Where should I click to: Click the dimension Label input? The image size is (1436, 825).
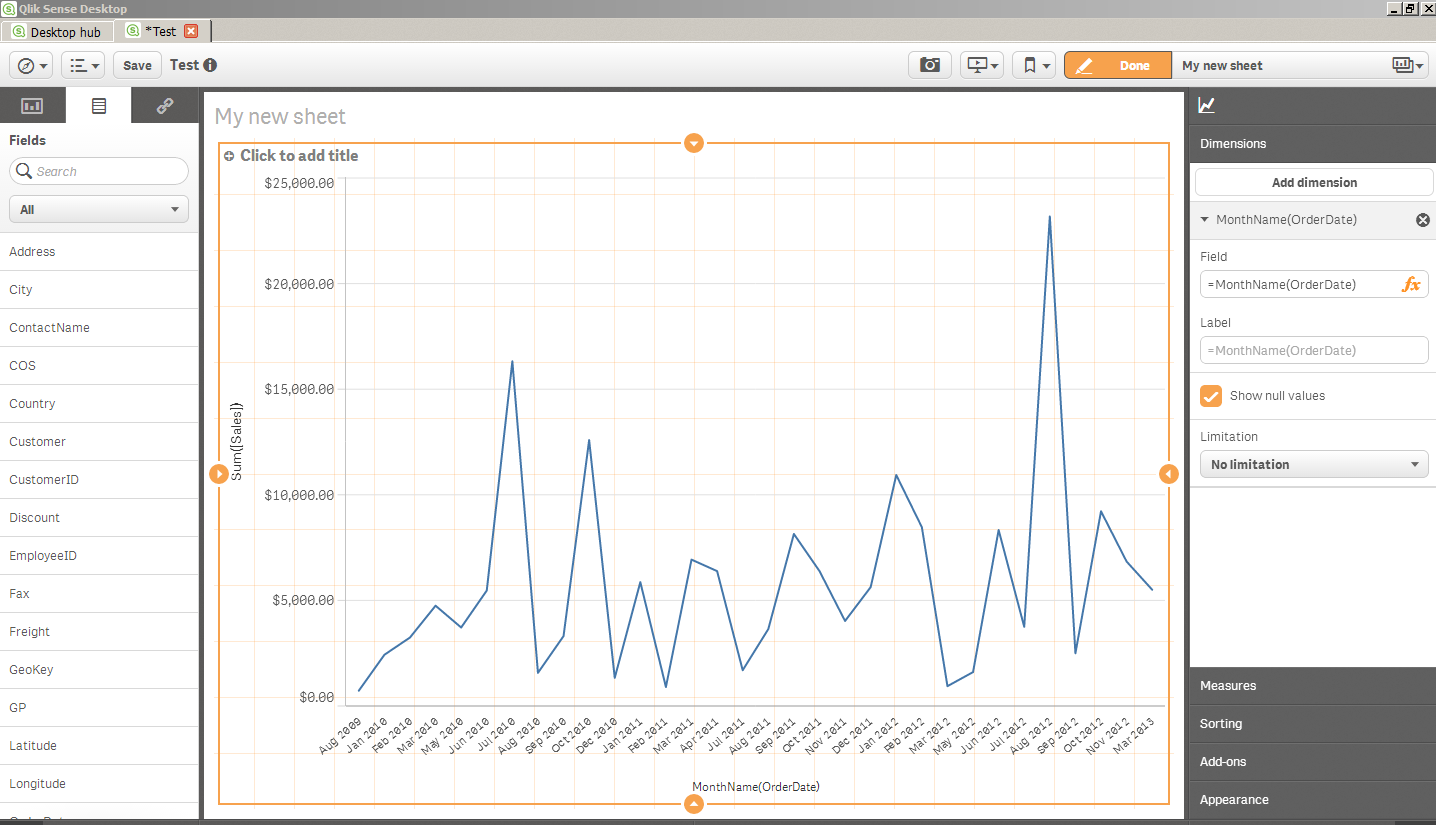1314,350
